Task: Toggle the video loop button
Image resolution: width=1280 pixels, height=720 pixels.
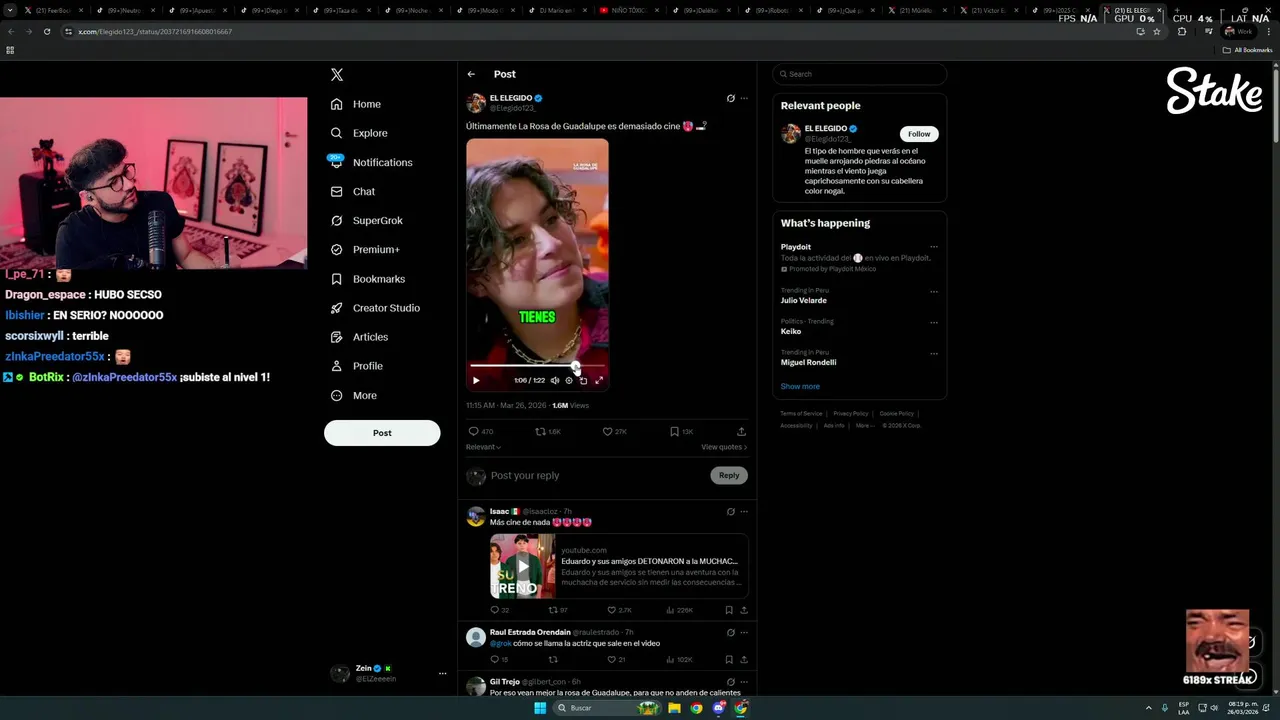Action: click(x=583, y=380)
